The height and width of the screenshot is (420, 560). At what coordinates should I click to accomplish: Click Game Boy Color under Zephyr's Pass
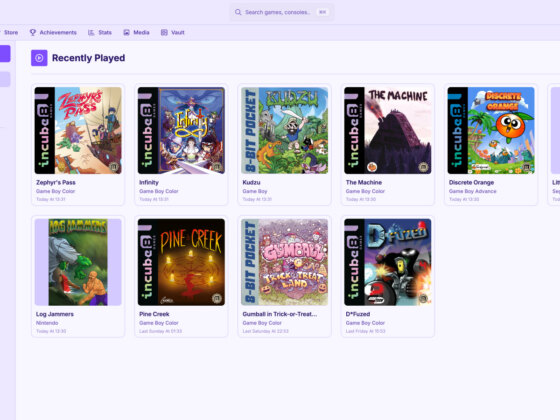[x=55, y=191]
